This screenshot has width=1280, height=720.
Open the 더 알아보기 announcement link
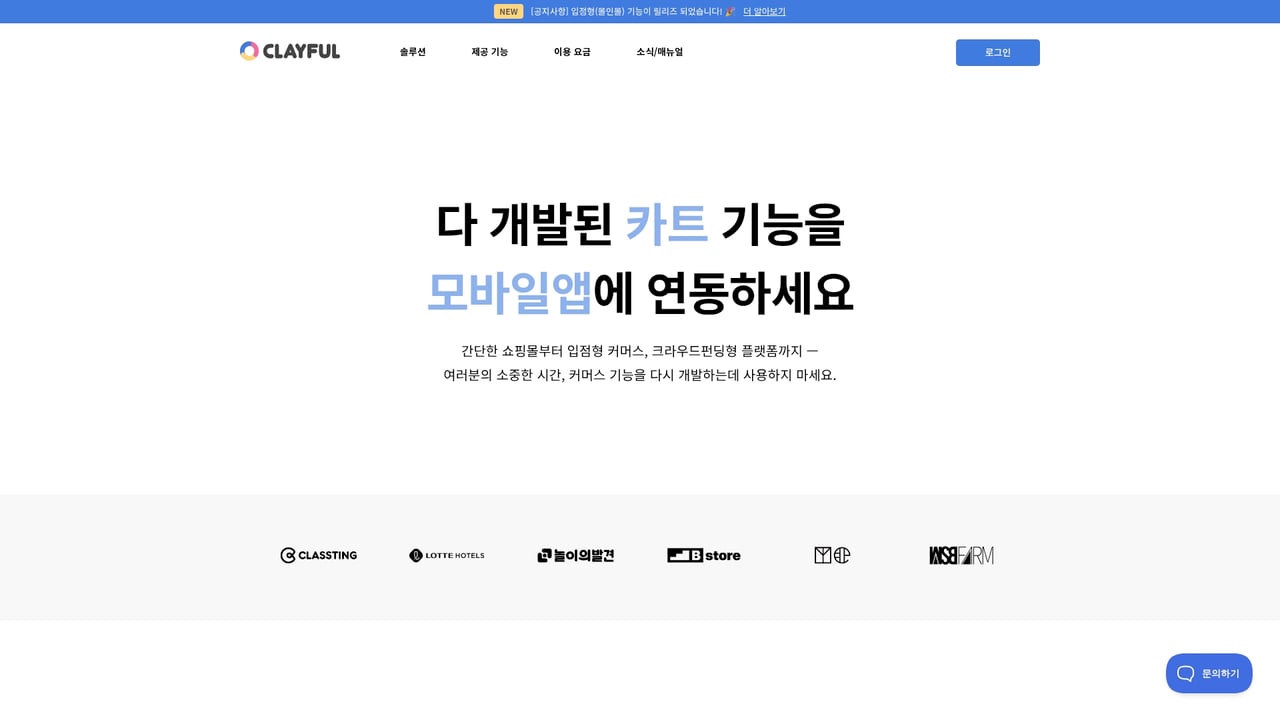tap(763, 11)
